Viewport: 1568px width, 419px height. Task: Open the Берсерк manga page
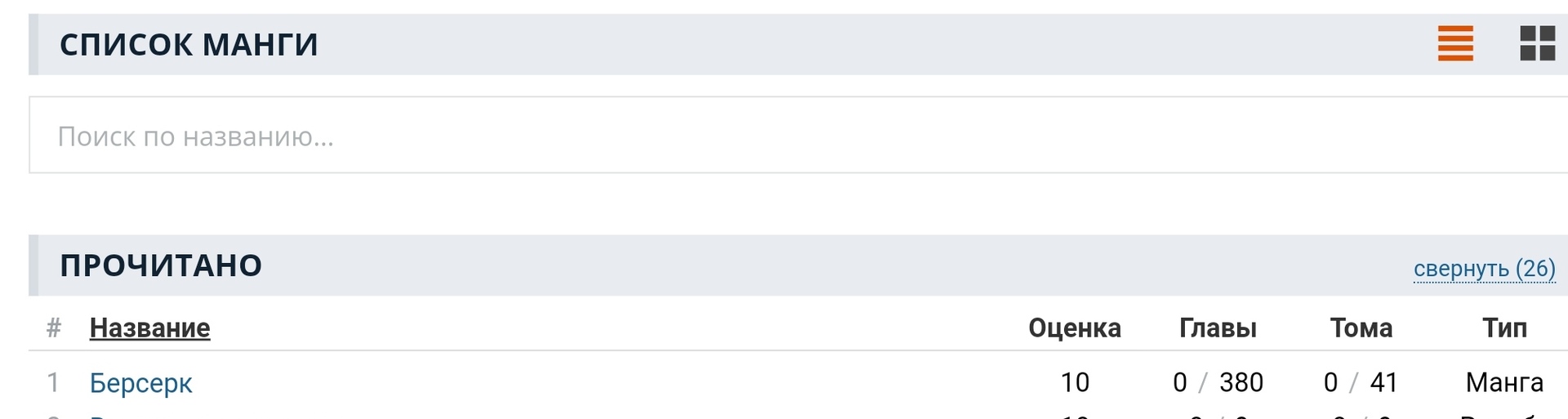pos(140,382)
